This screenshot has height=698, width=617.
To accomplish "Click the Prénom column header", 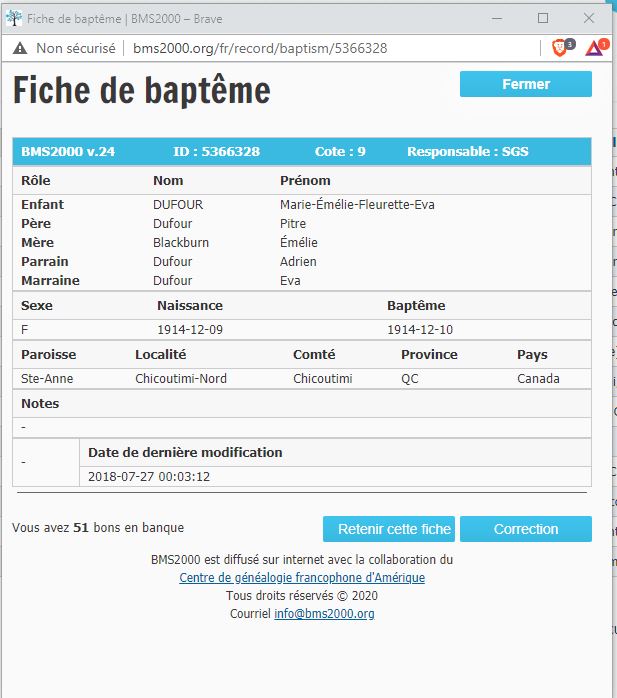I will [305, 180].
